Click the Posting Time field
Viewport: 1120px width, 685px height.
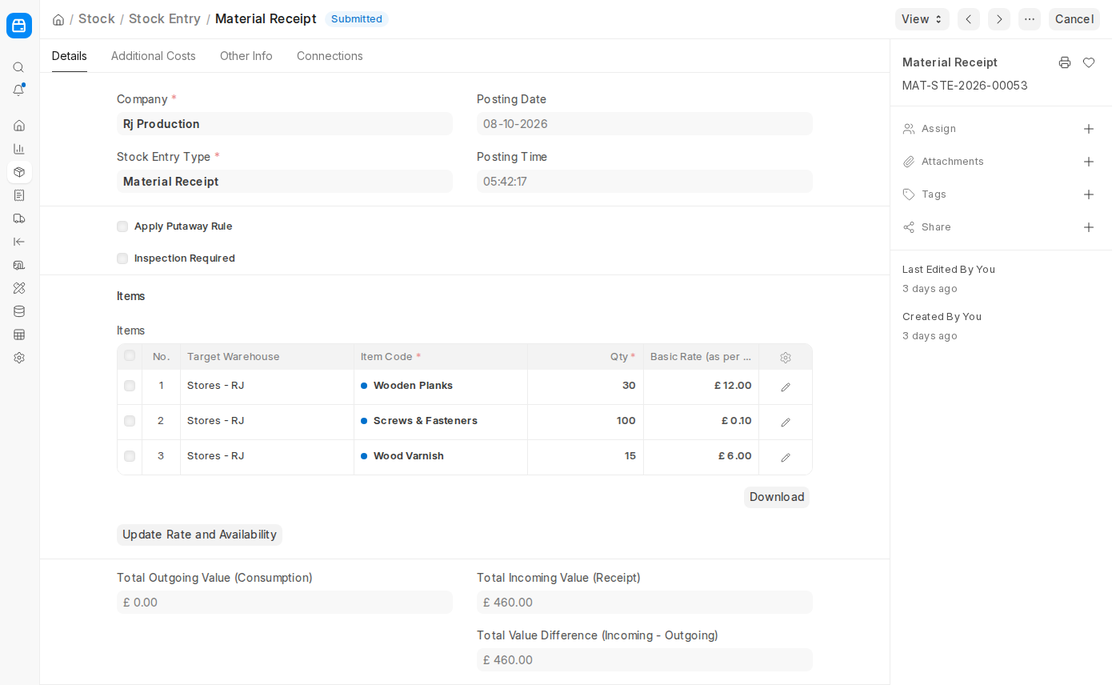click(644, 181)
